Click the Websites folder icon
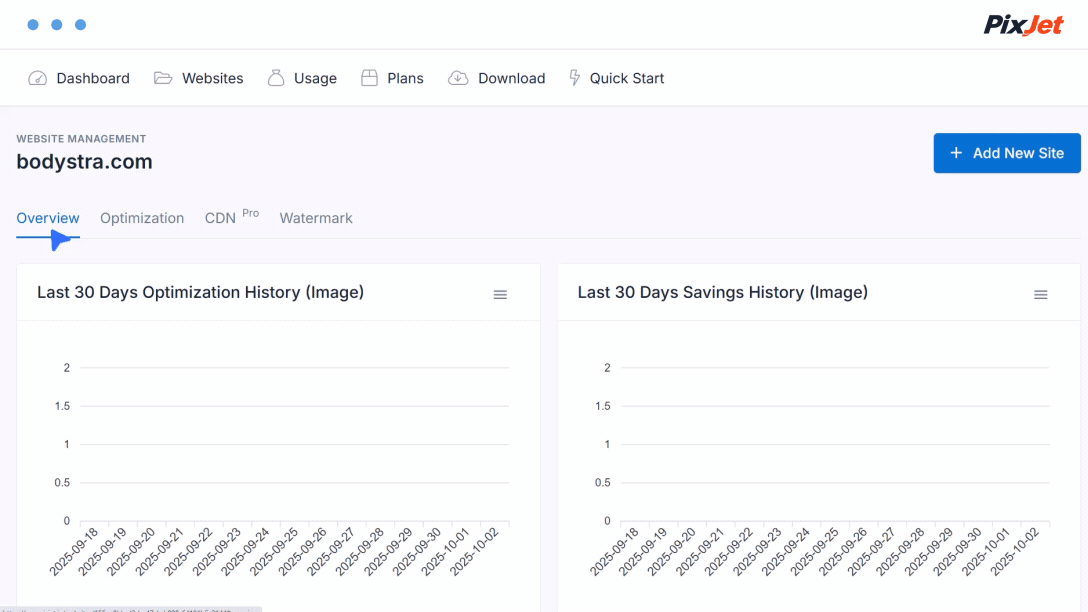This screenshot has width=1088, height=612. click(x=163, y=78)
